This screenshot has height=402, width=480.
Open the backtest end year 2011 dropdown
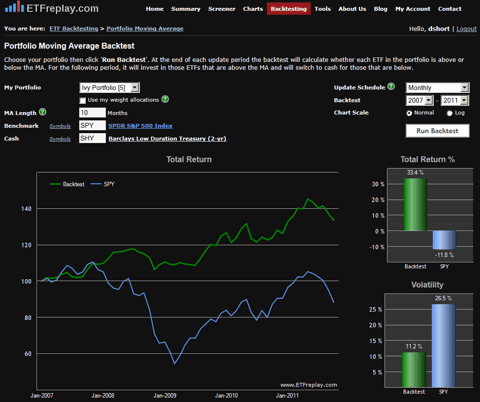455,100
